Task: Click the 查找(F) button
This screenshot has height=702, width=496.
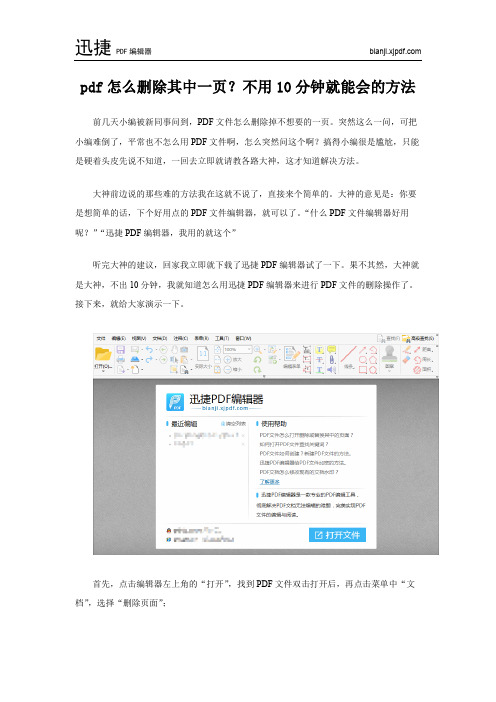Action: pos(389,338)
